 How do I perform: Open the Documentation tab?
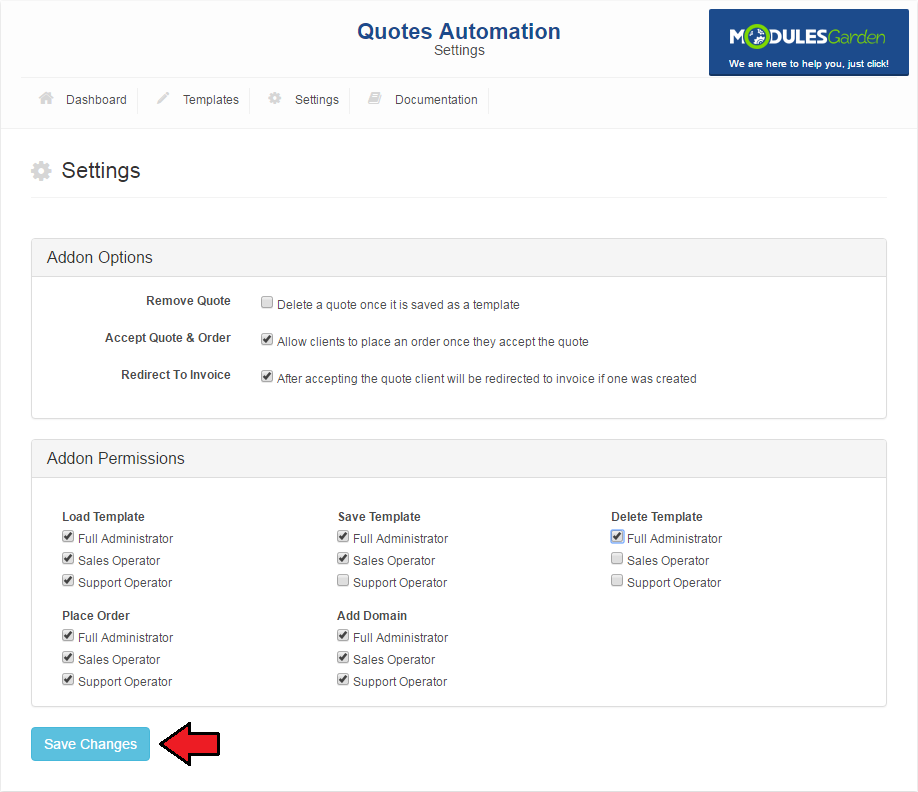click(436, 100)
